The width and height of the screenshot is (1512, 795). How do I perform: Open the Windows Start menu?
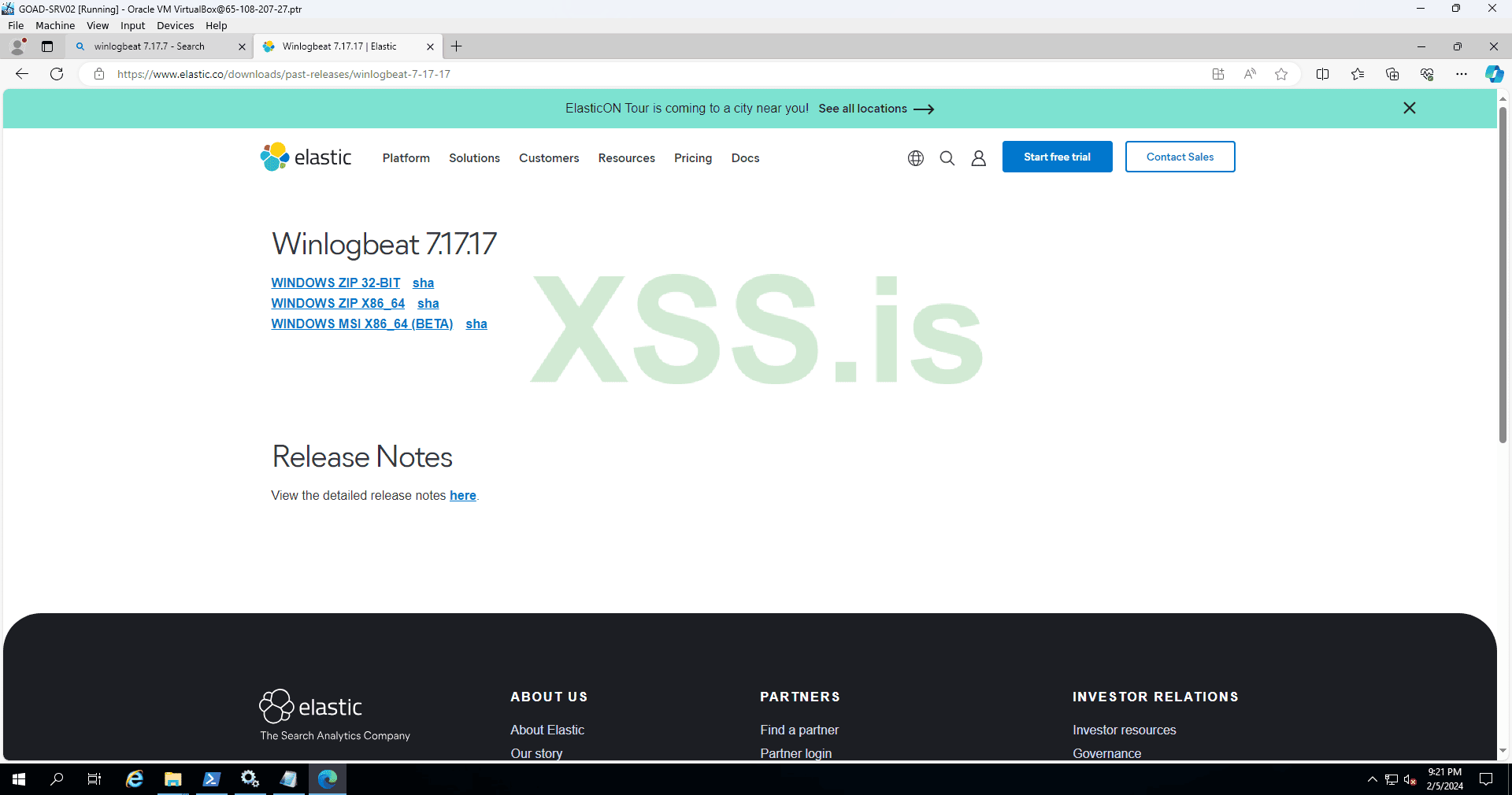[19, 779]
